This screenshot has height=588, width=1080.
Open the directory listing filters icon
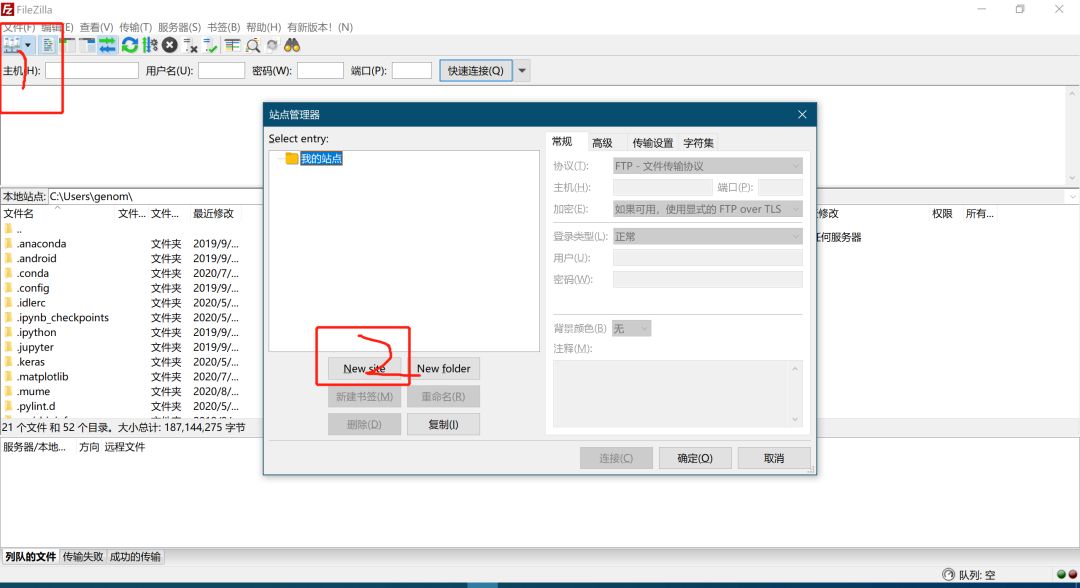coord(232,45)
